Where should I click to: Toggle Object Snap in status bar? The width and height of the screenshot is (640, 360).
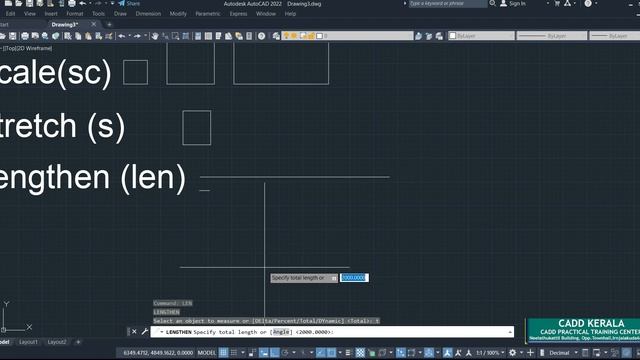coord(331,353)
